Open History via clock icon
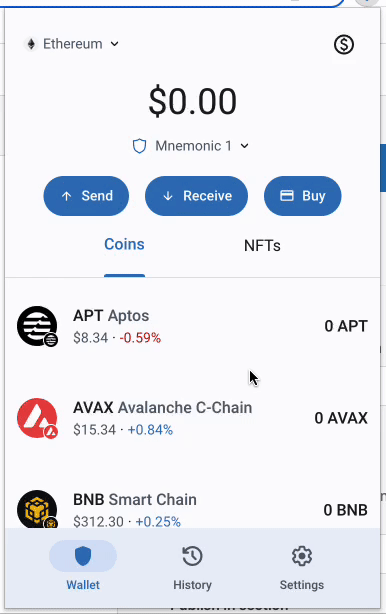The height and width of the screenshot is (614, 386). (x=192, y=556)
